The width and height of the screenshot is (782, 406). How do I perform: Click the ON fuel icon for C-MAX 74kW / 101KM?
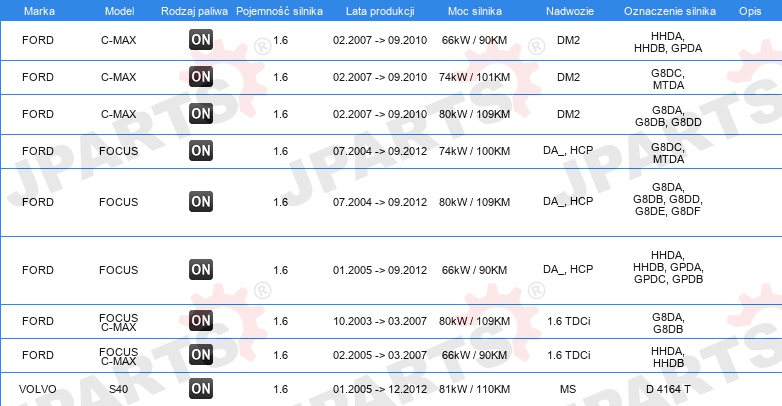coord(201,77)
